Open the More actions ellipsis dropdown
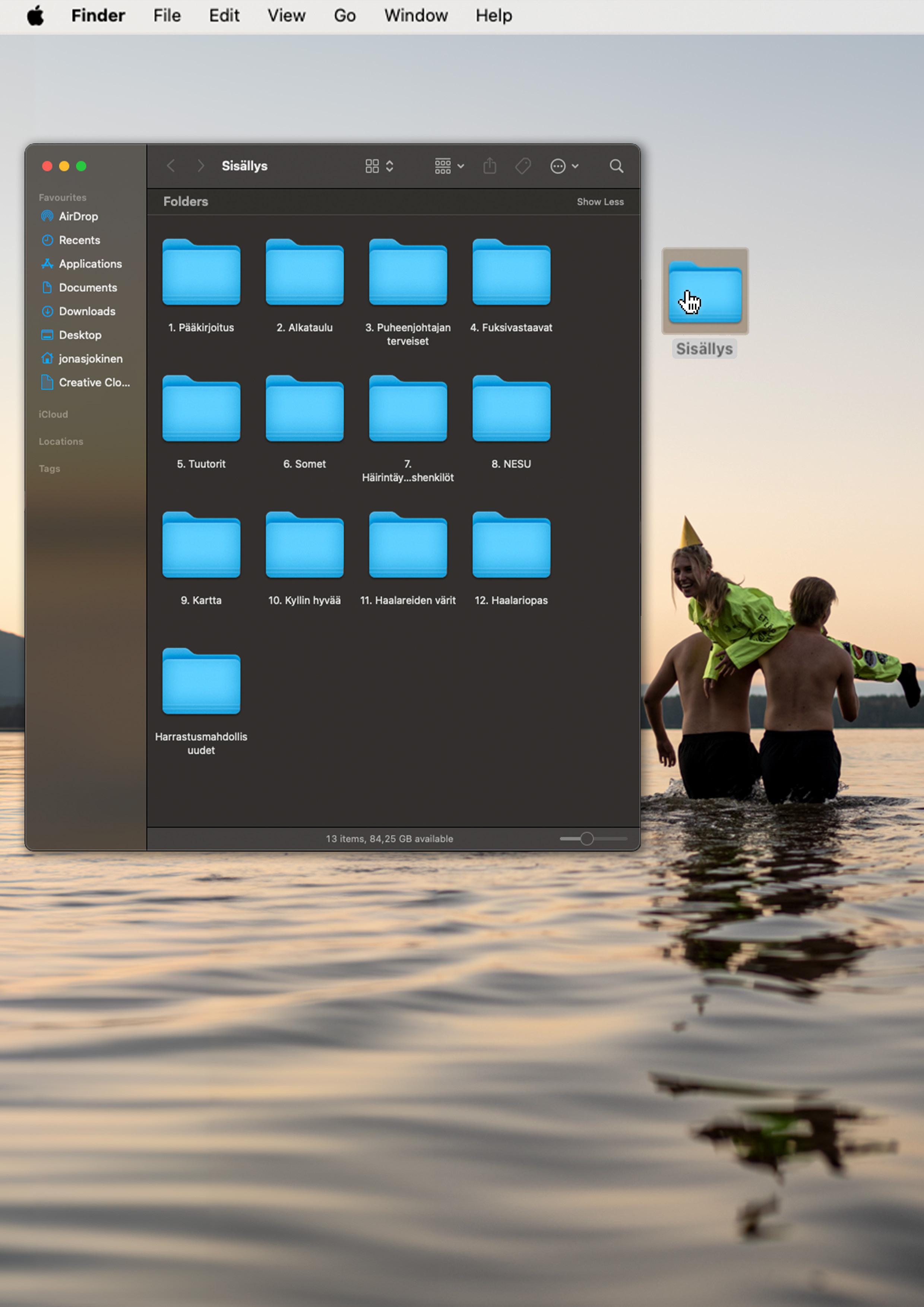The width and height of the screenshot is (924, 1307). click(564, 166)
